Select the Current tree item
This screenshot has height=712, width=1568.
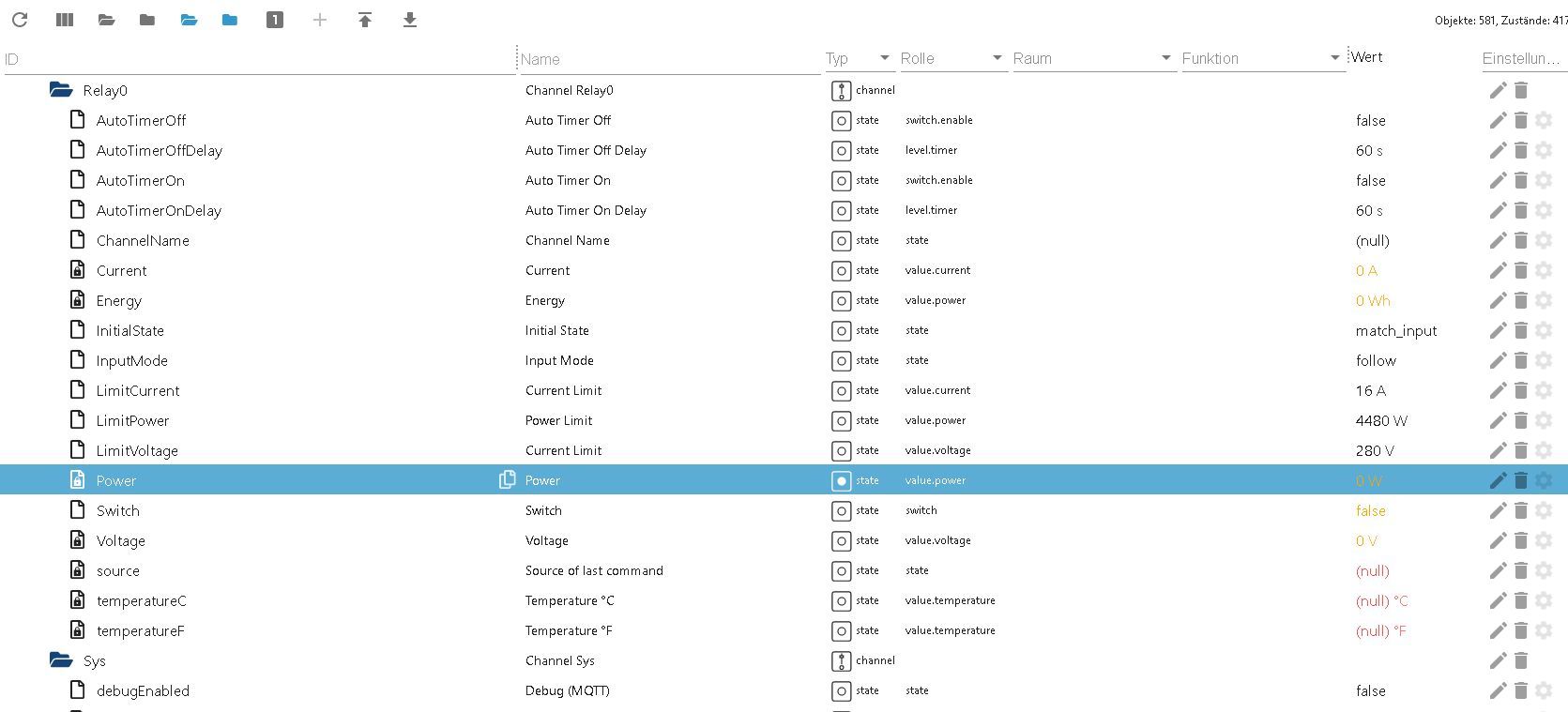tap(121, 270)
